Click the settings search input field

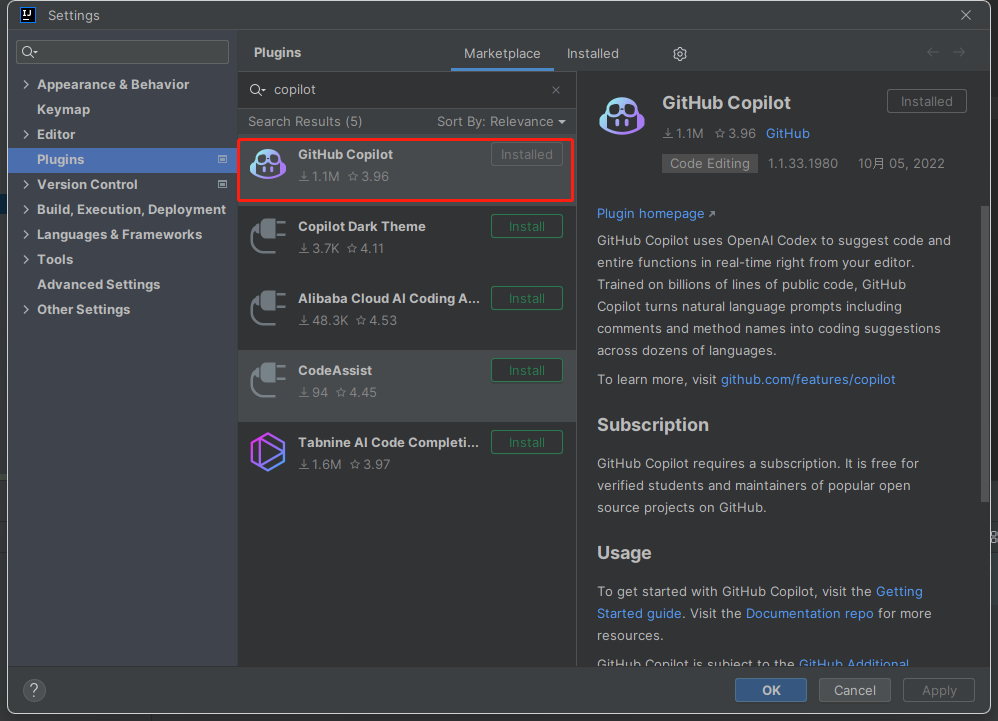(x=122, y=52)
